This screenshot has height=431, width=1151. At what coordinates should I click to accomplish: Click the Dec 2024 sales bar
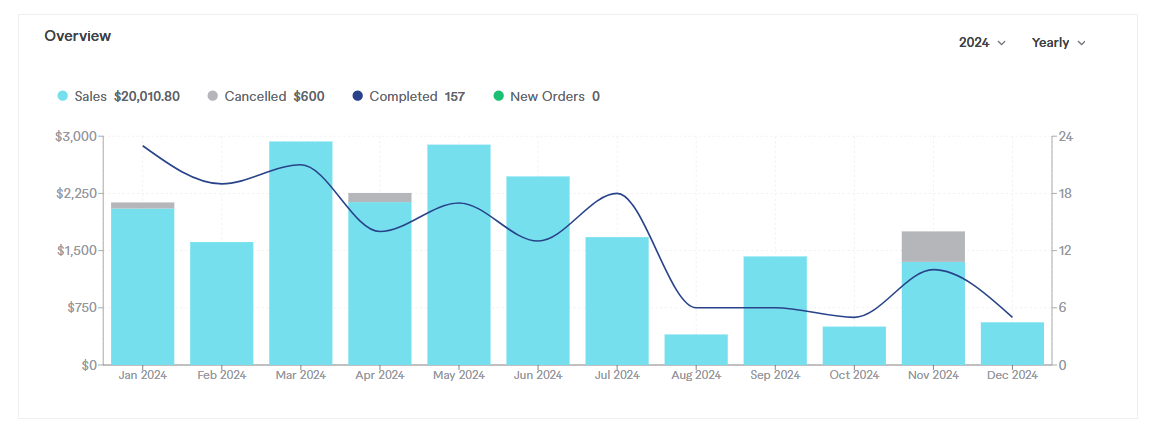coord(1012,343)
